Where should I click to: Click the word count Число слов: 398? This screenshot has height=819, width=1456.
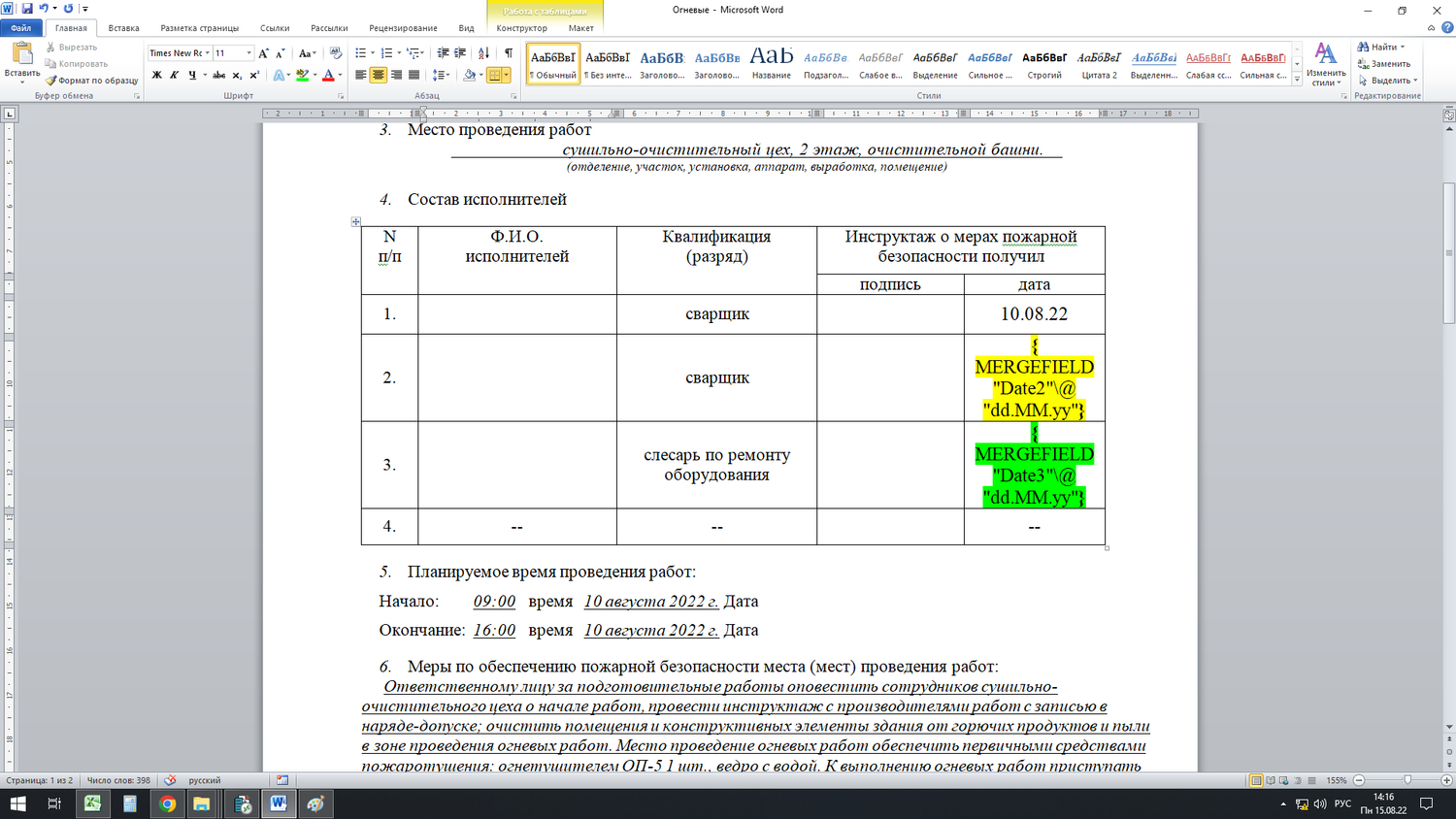tap(118, 780)
